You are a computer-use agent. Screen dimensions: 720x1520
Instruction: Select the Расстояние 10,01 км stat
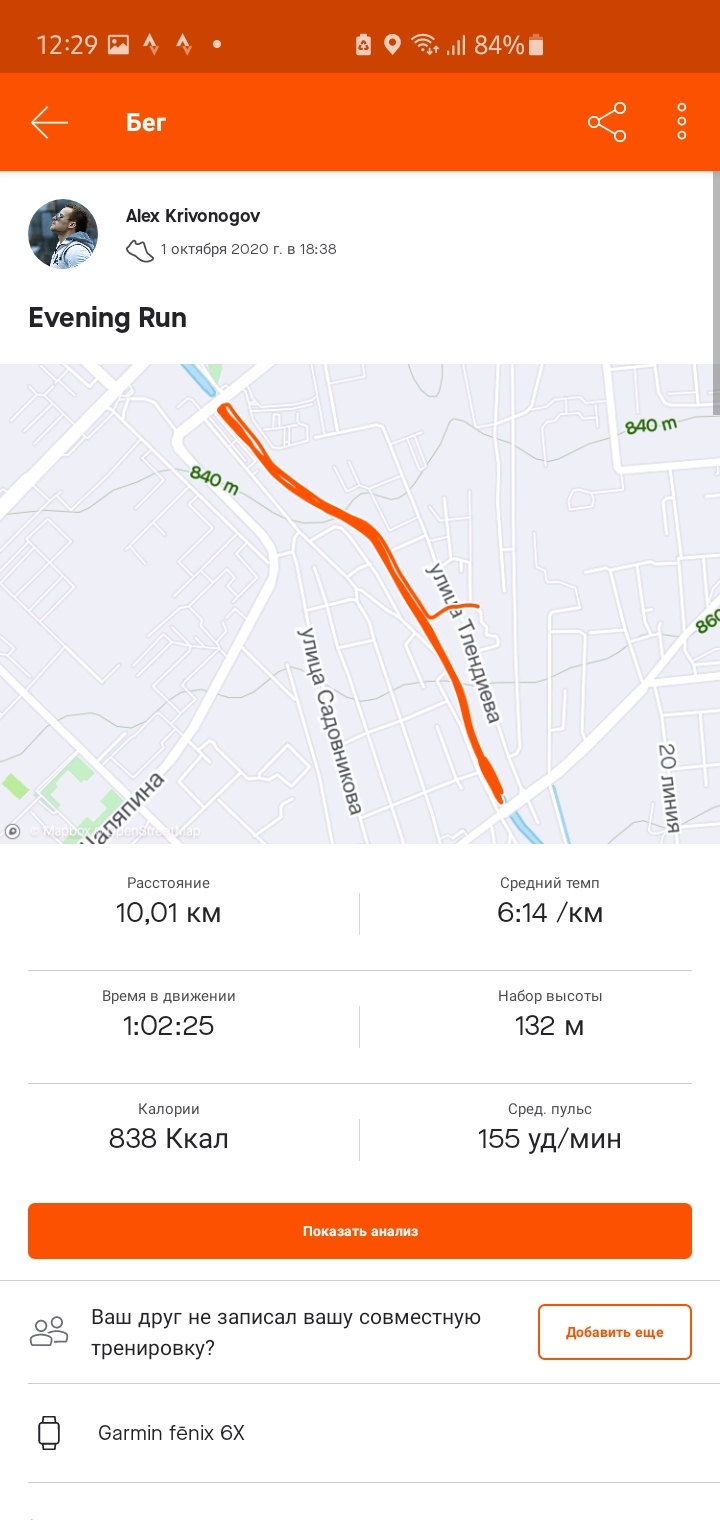coord(168,901)
